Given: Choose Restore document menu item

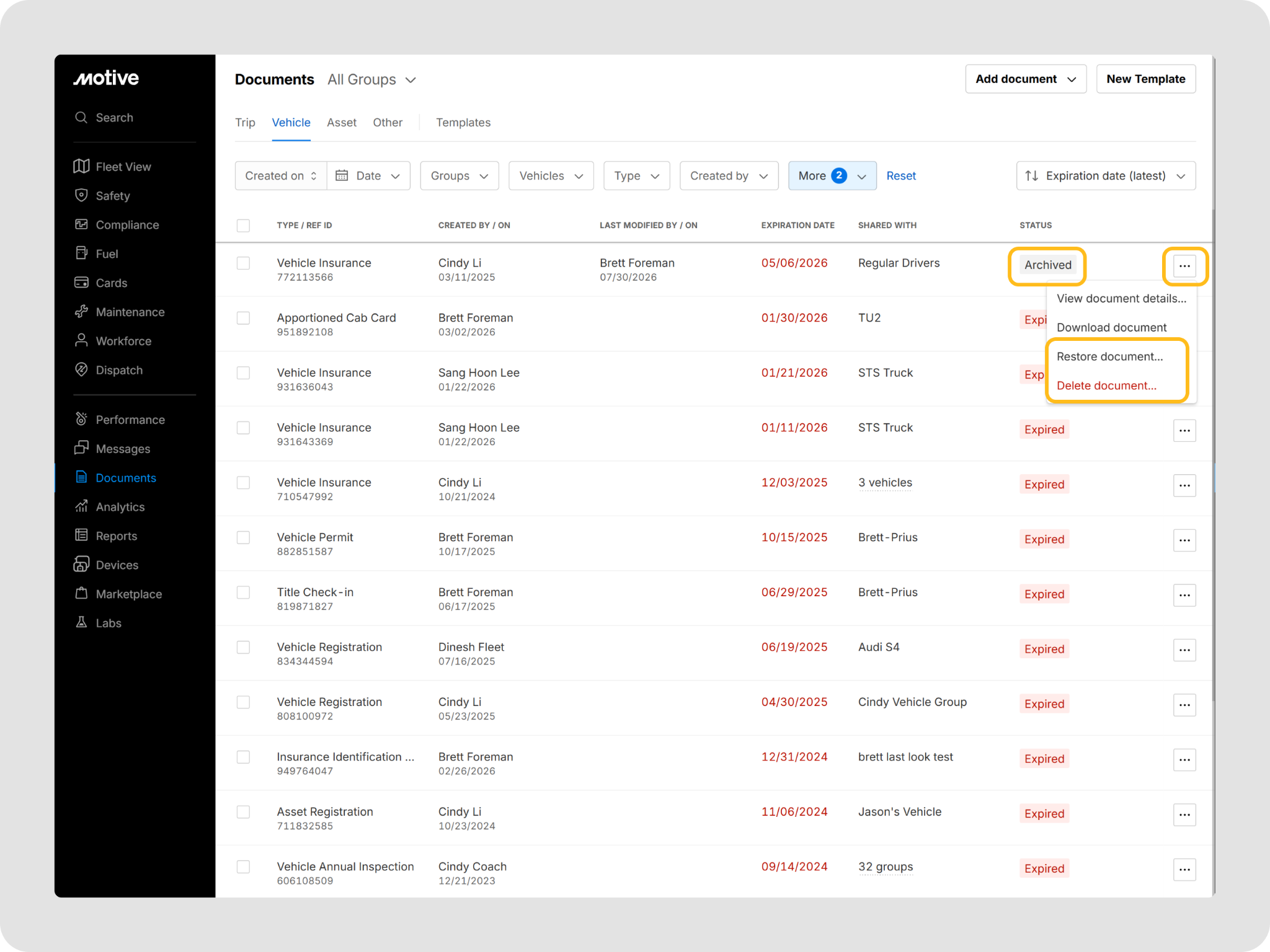Looking at the screenshot, I should click(x=1121, y=357).
